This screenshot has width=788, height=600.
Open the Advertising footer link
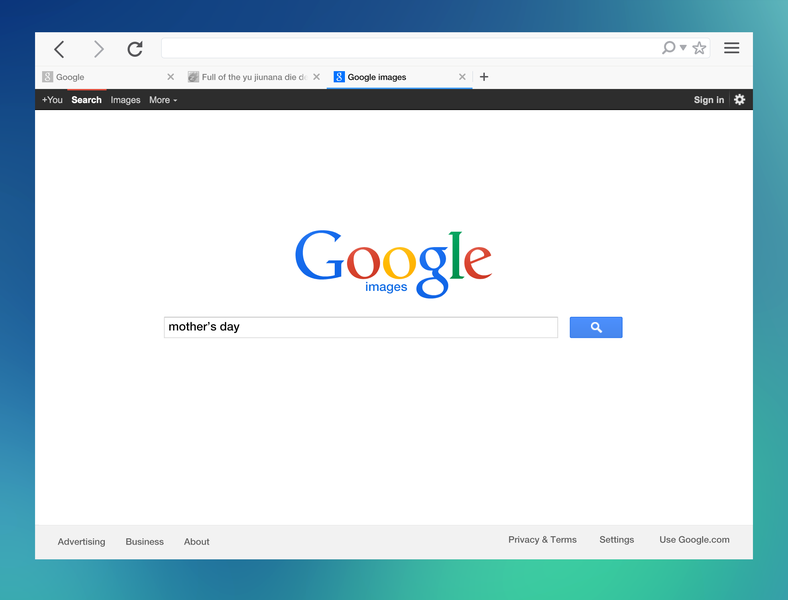coord(81,542)
